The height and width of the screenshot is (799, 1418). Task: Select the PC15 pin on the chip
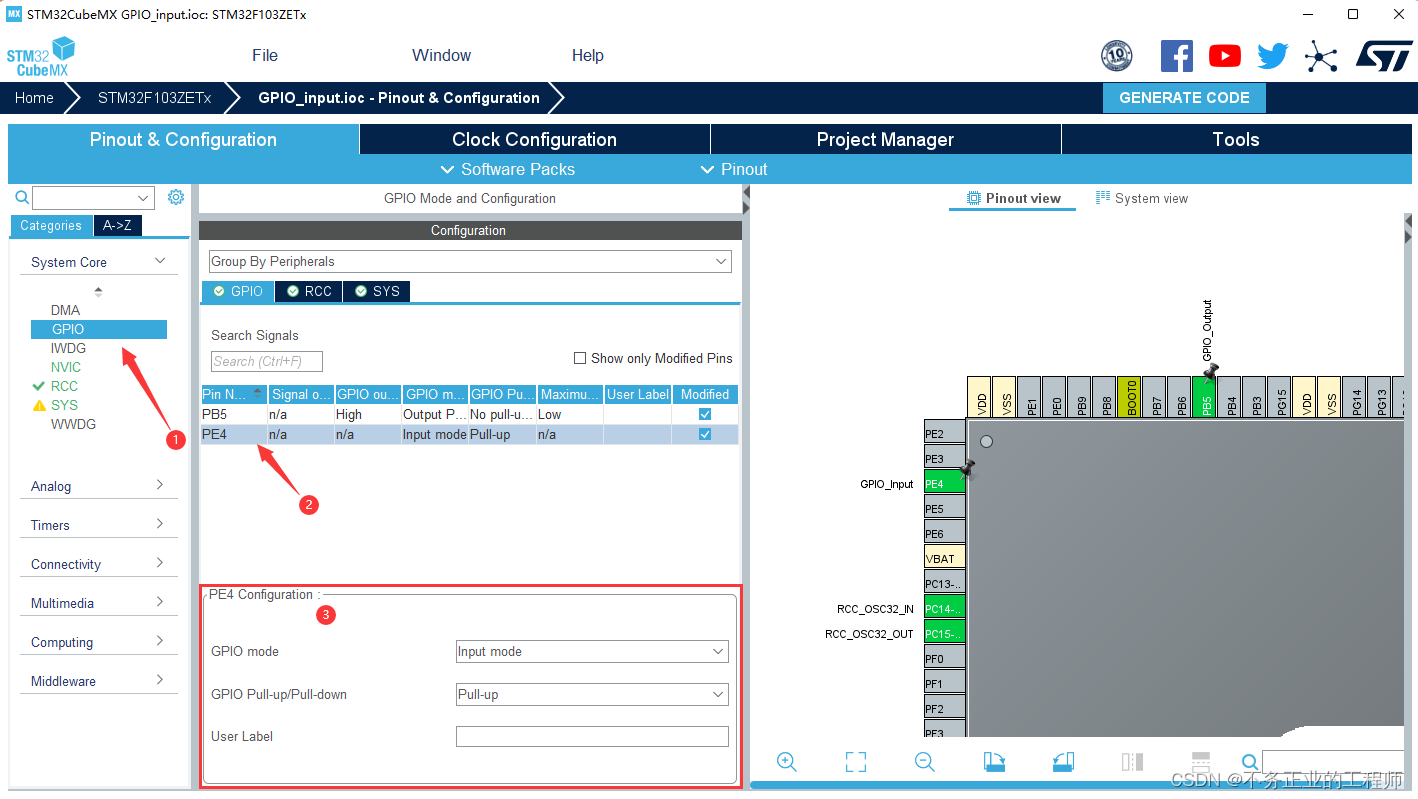click(x=945, y=633)
